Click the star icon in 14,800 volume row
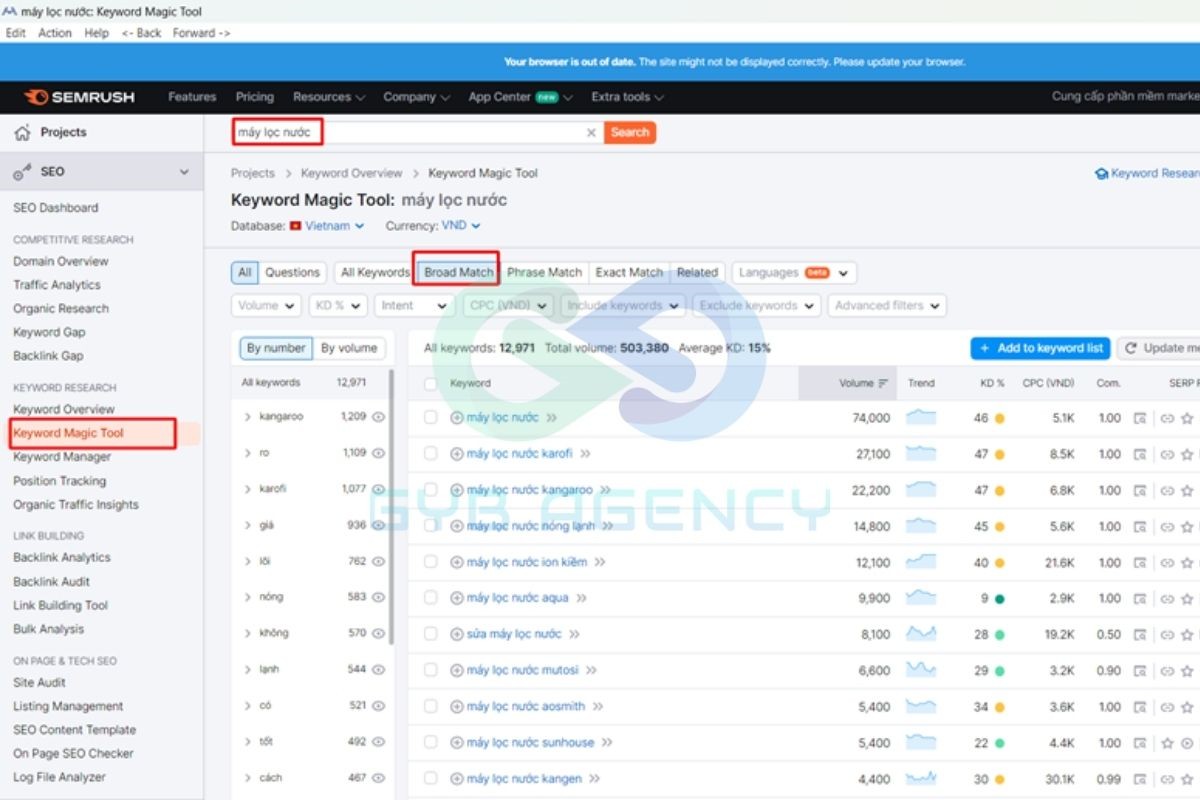 tap(1187, 526)
